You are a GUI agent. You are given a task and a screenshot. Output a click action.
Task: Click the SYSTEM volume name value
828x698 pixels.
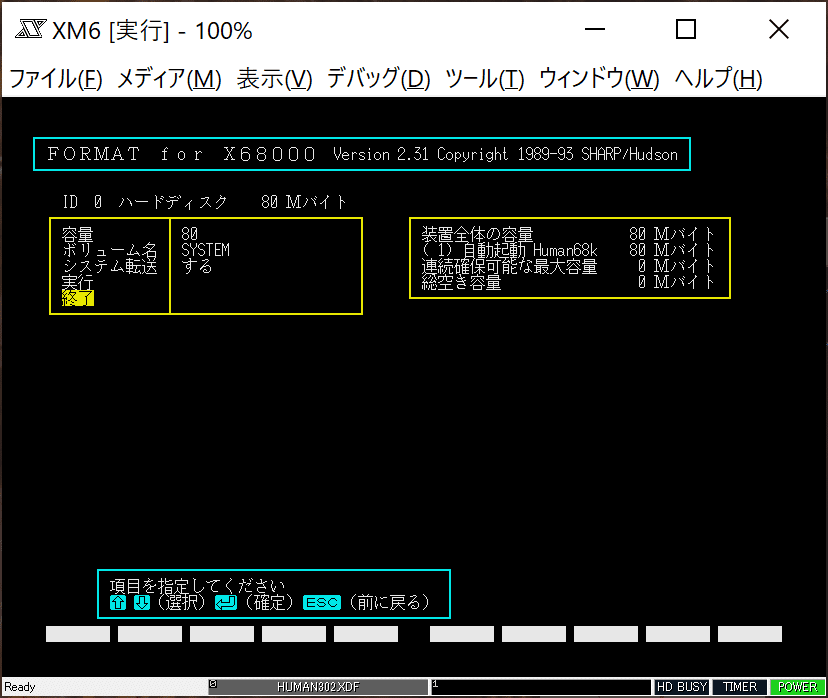coord(205,250)
